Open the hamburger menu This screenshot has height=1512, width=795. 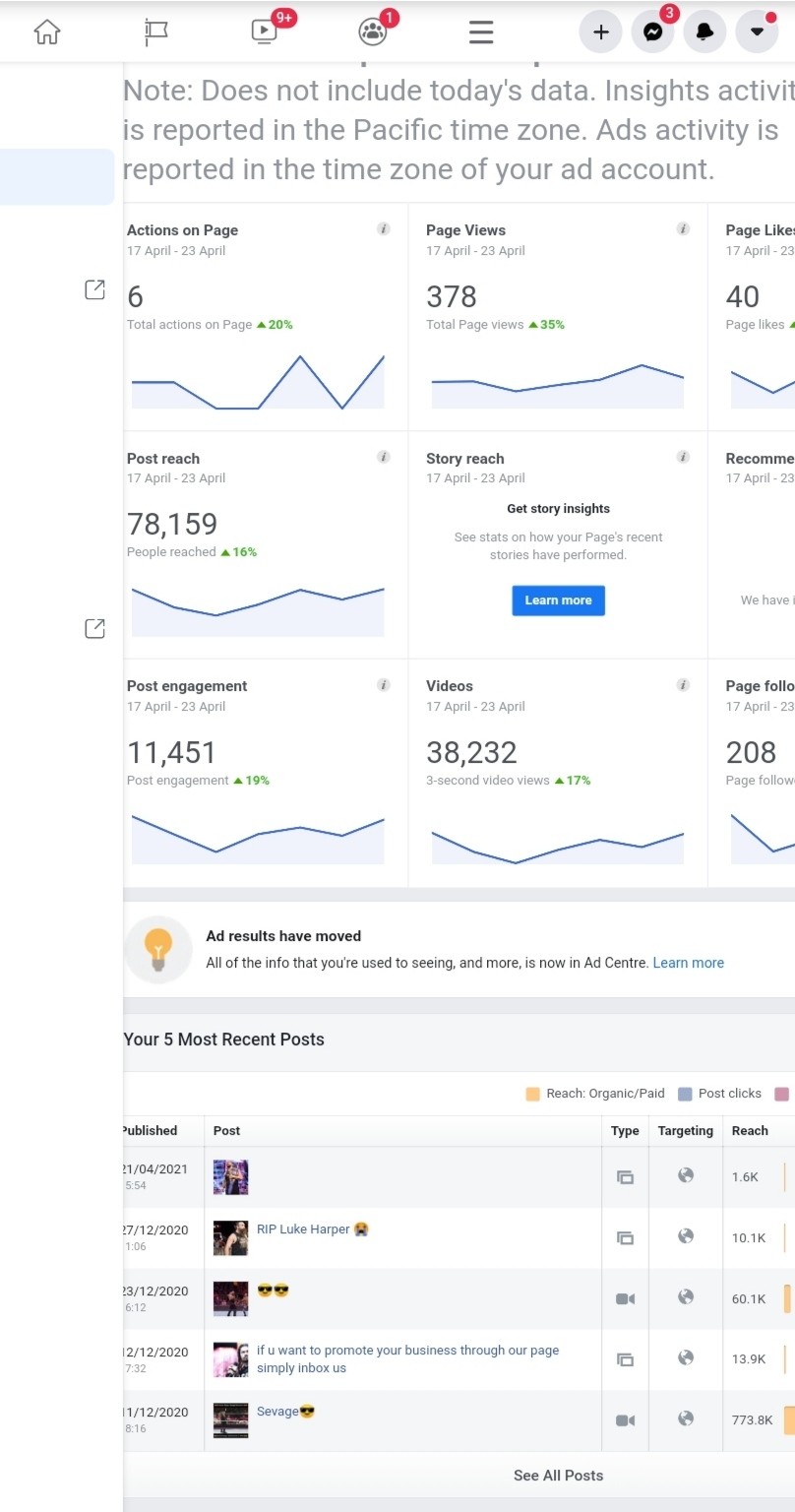(481, 31)
